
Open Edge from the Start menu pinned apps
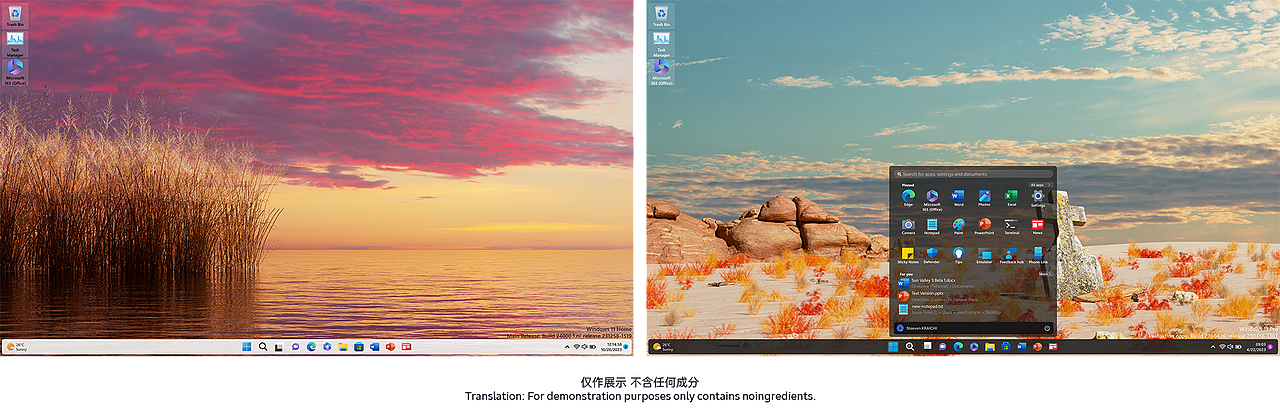click(908, 198)
